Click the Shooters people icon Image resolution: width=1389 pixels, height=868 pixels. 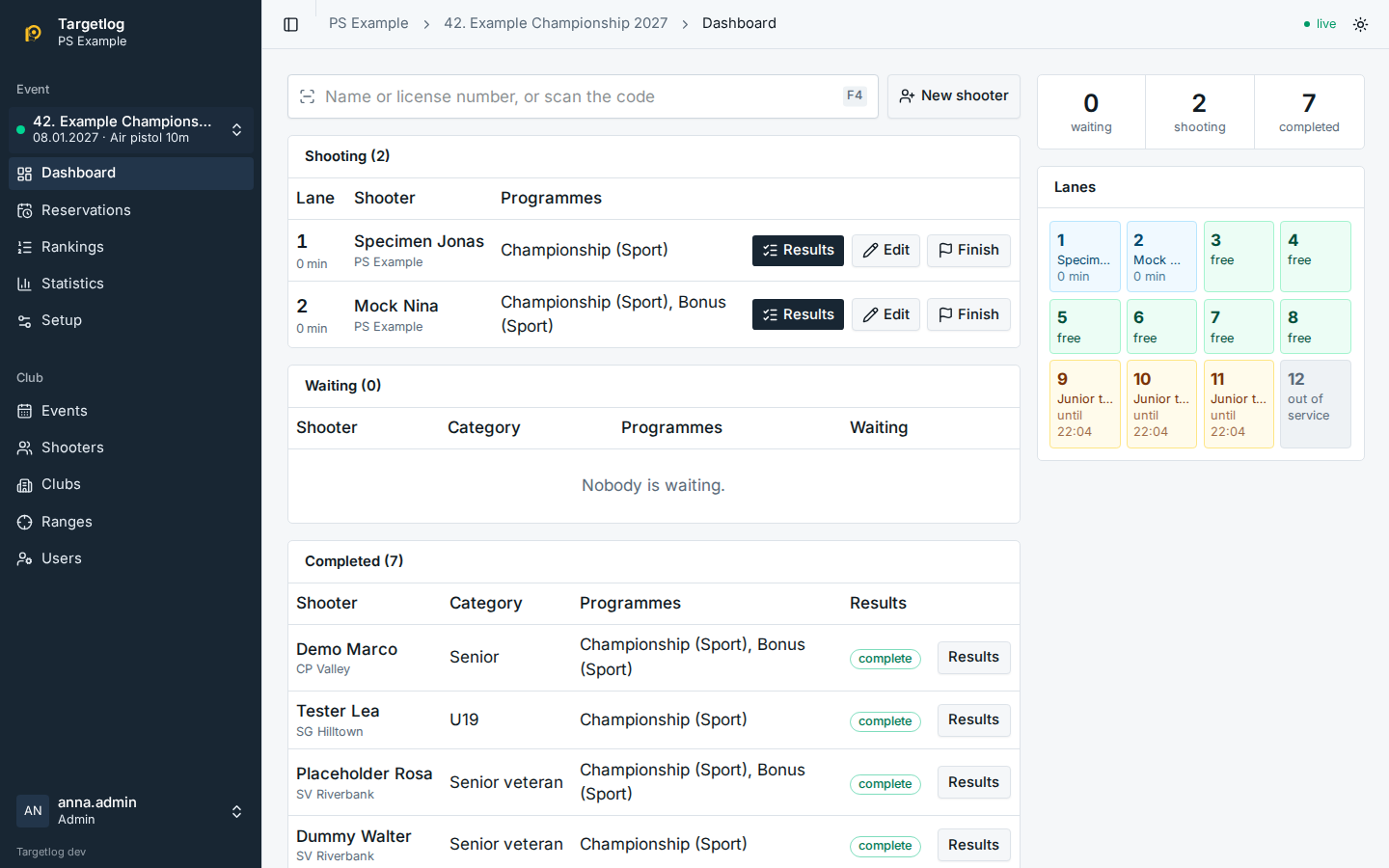[x=25, y=448]
